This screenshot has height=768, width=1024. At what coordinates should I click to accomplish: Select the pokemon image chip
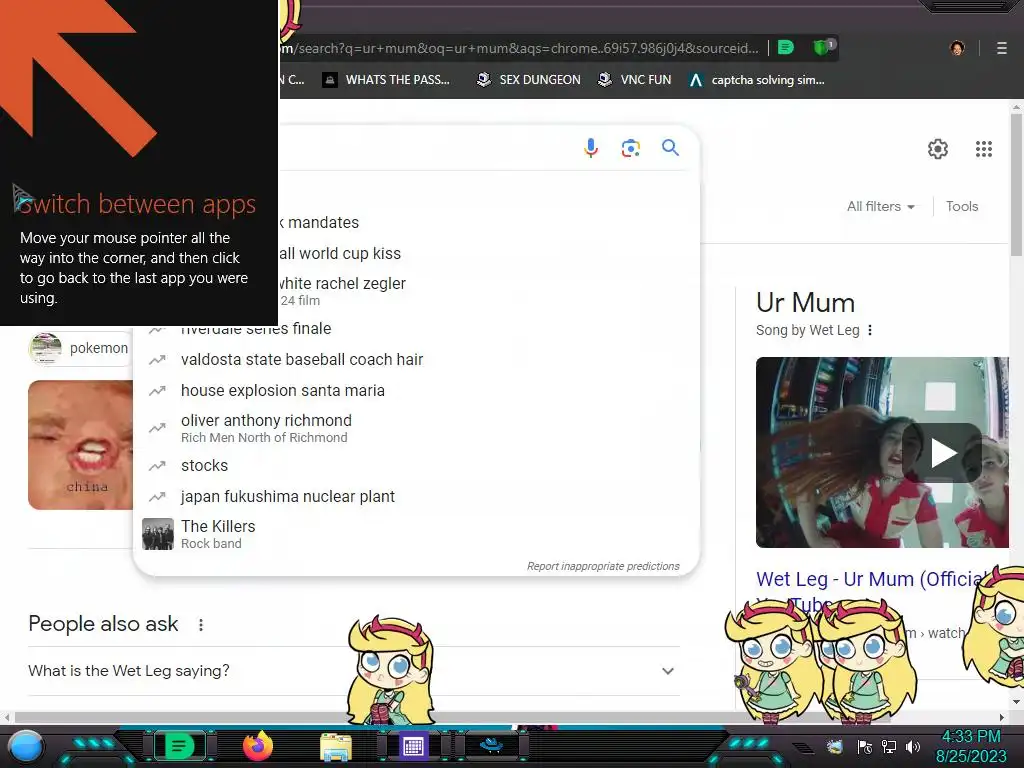click(80, 348)
